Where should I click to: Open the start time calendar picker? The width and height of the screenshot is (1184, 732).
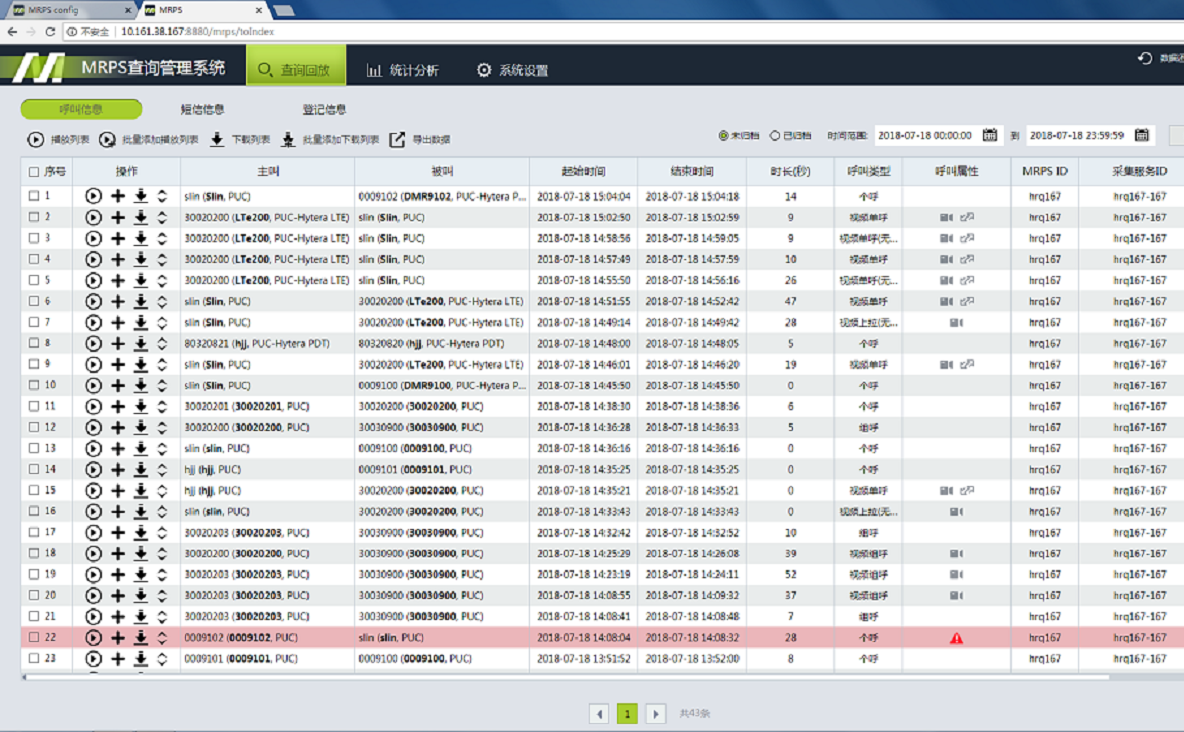990,136
